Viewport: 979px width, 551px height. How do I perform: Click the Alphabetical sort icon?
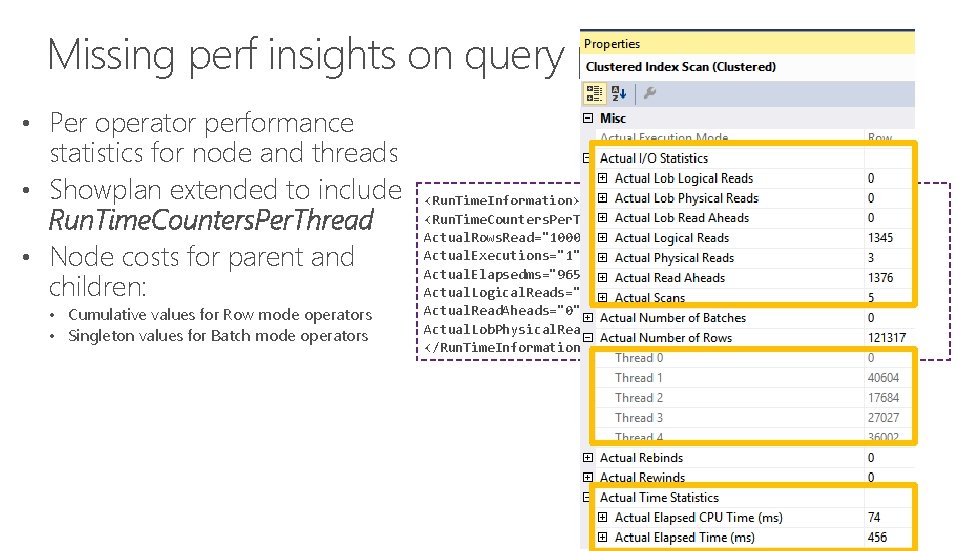click(x=619, y=93)
